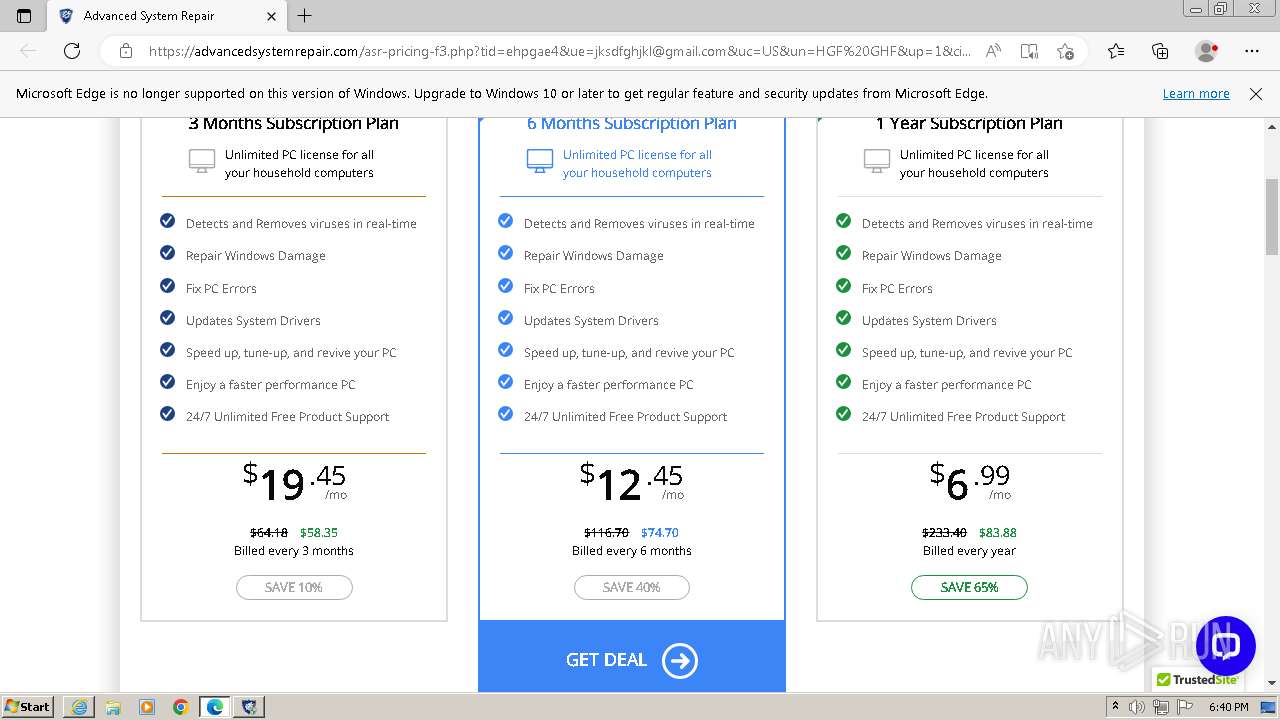Viewport: 1280px width, 720px height.
Task: Click the browser refresh icon
Action: click(72, 51)
